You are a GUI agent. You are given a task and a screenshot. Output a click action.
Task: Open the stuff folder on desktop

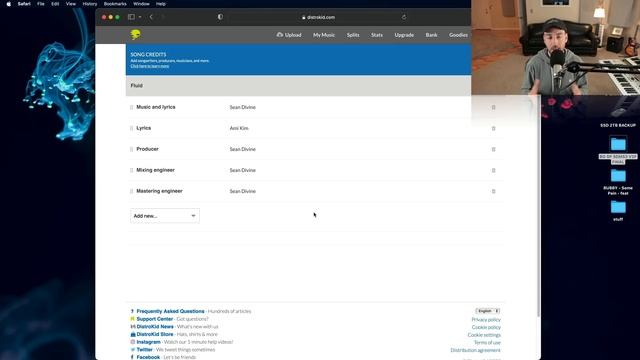(618, 207)
